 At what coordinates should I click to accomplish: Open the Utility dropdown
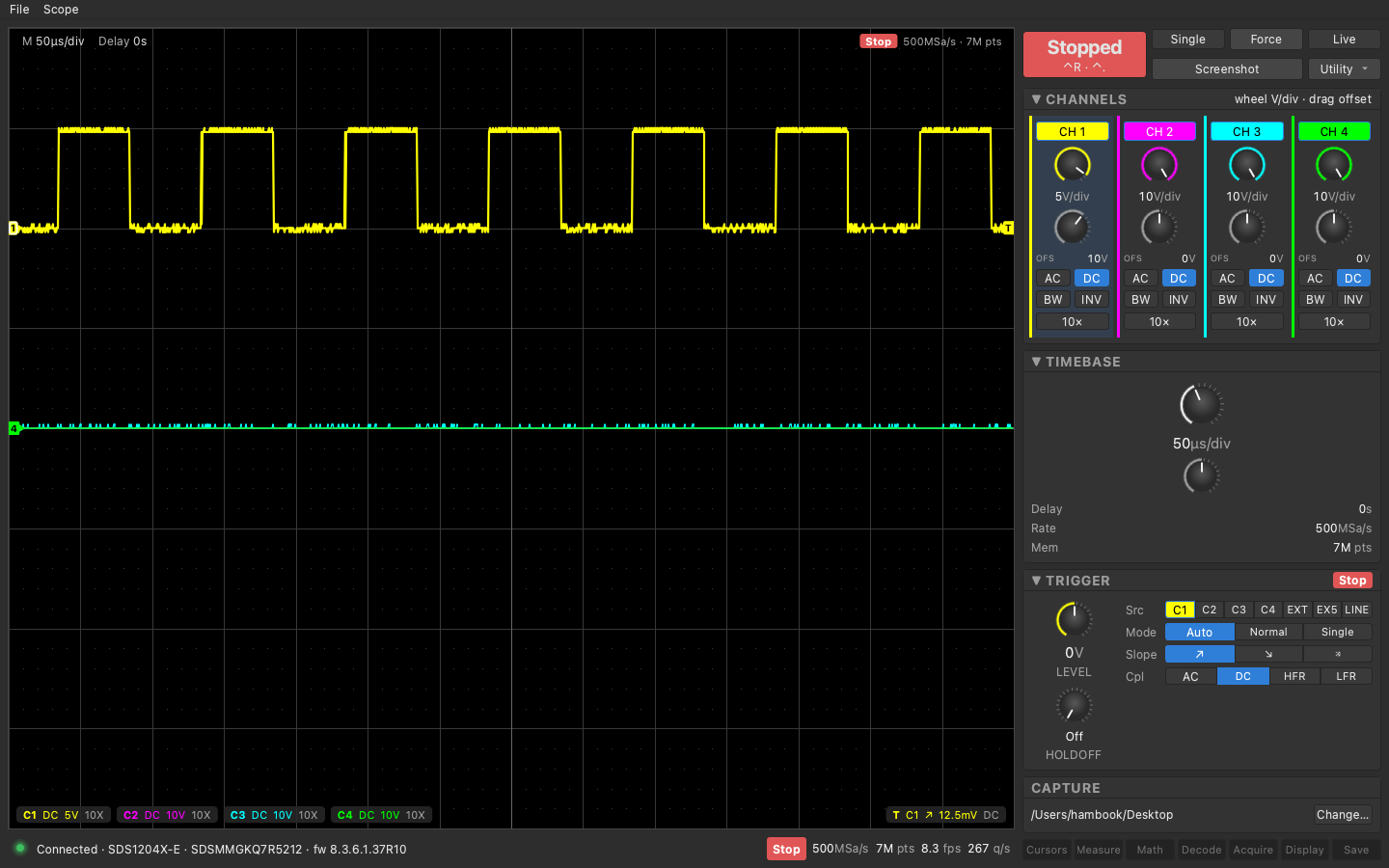(1344, 68)
